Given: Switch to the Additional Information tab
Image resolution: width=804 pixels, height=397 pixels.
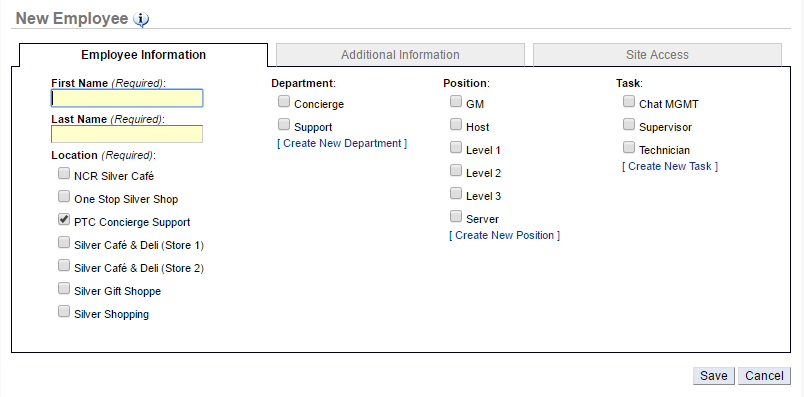Looking at the screenshot, I should [x=400, y=55].
